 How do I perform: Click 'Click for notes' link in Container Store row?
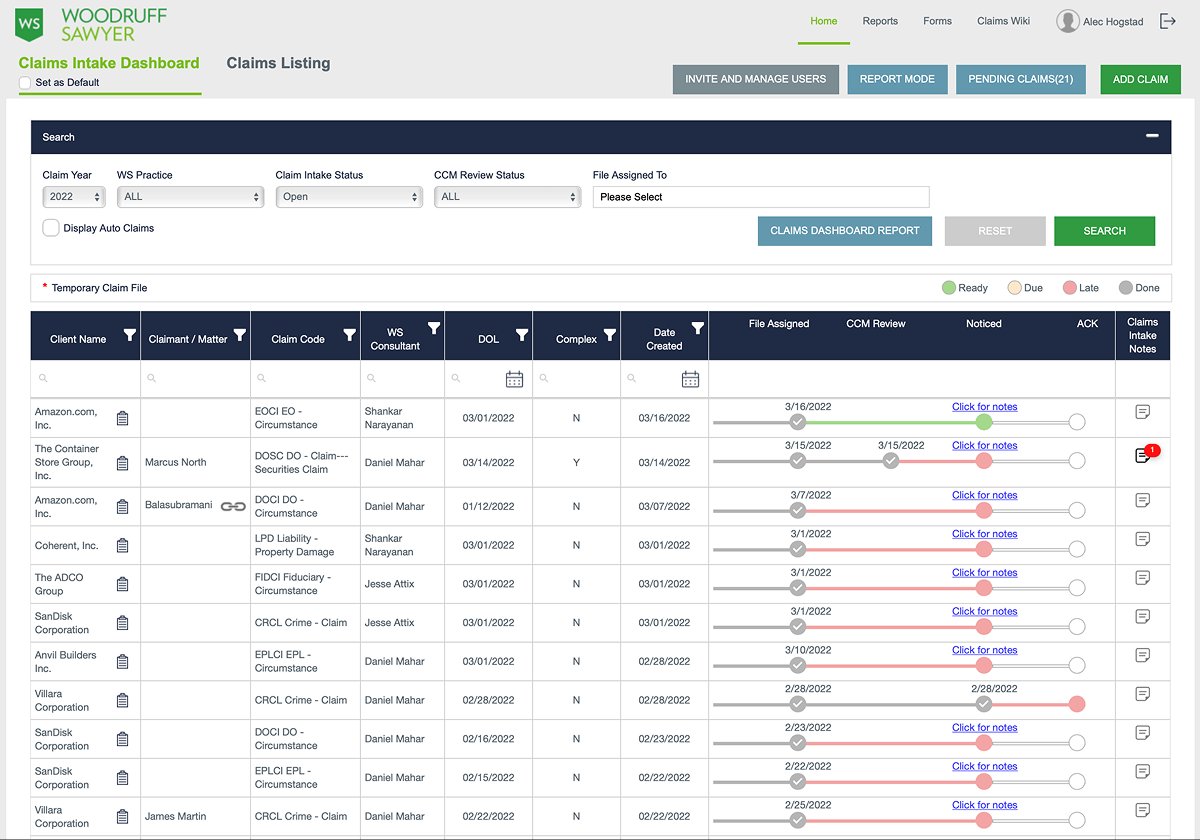pyautogui.click(x=984, y=445)
